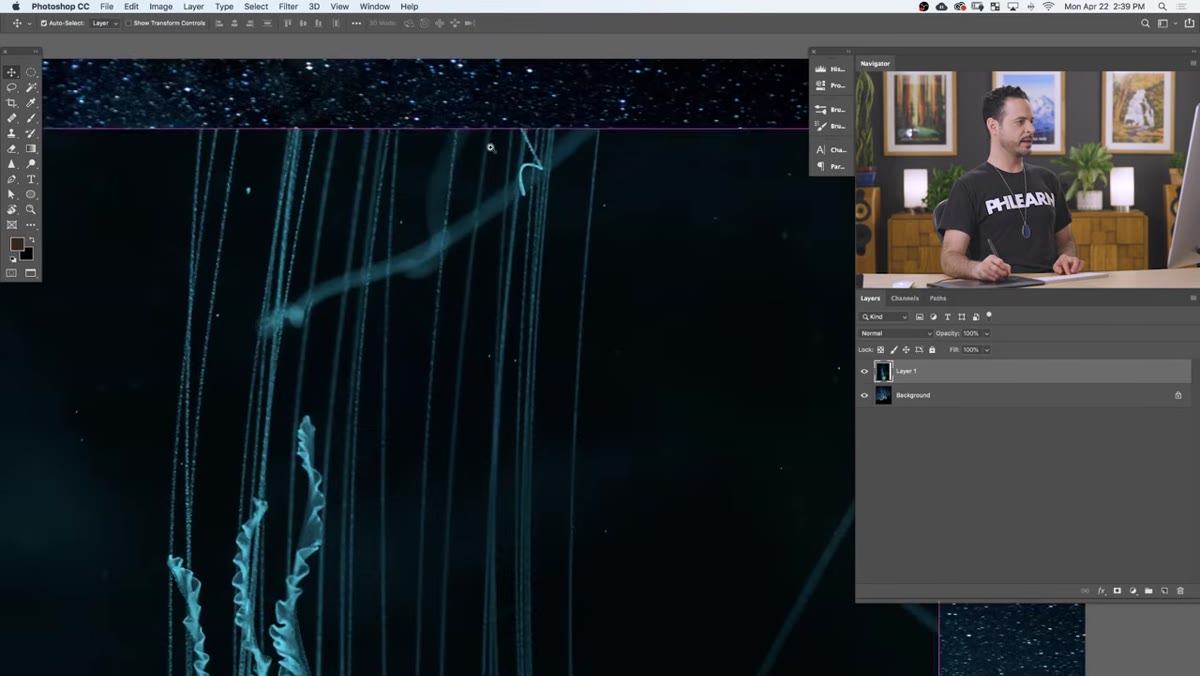Uncheck the Auto-Select checkbox
The image size is (1200, 676).
pos(43,23)
